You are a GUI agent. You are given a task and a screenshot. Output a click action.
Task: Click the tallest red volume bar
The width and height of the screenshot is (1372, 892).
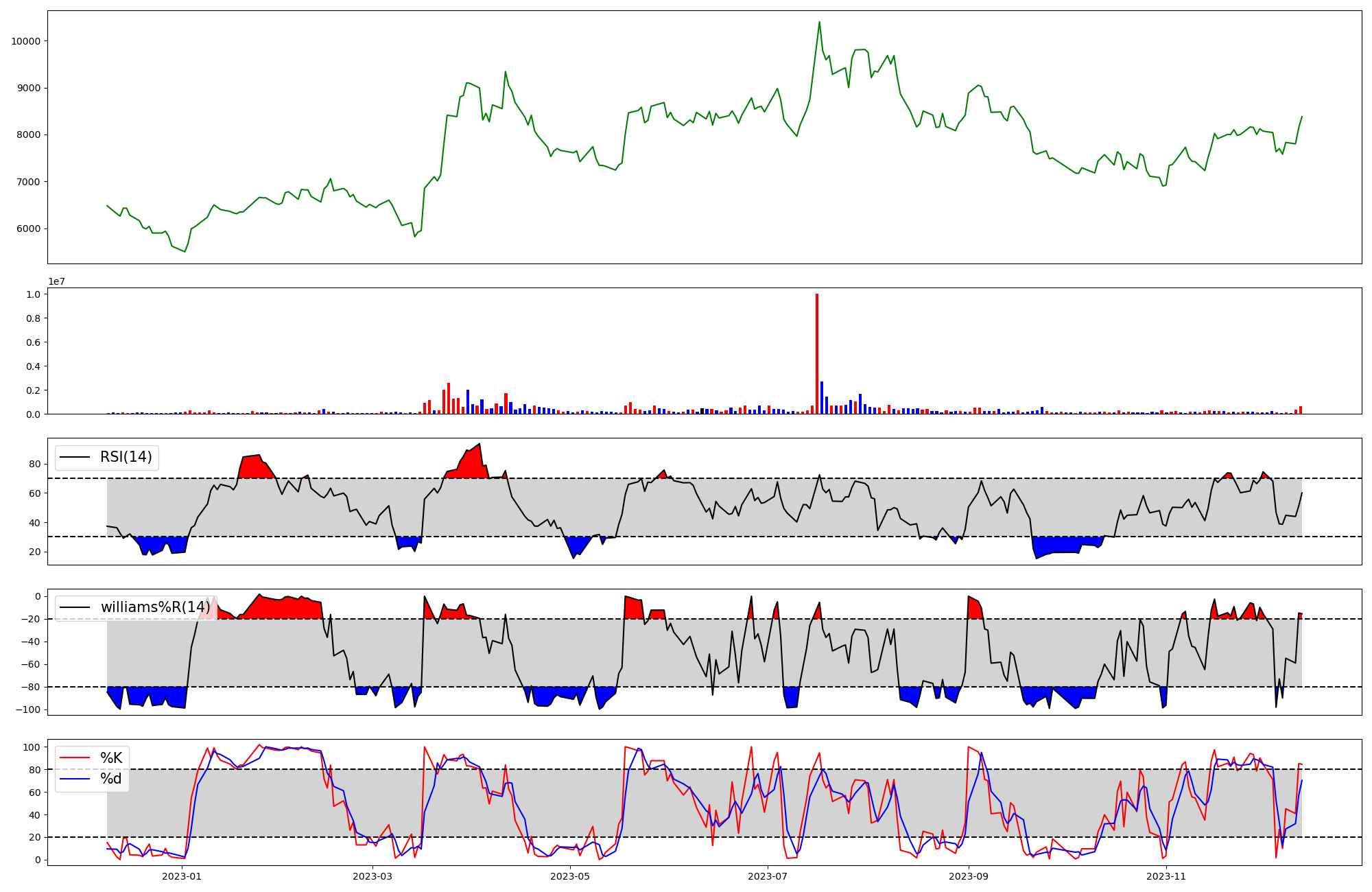tap(817, 353)
